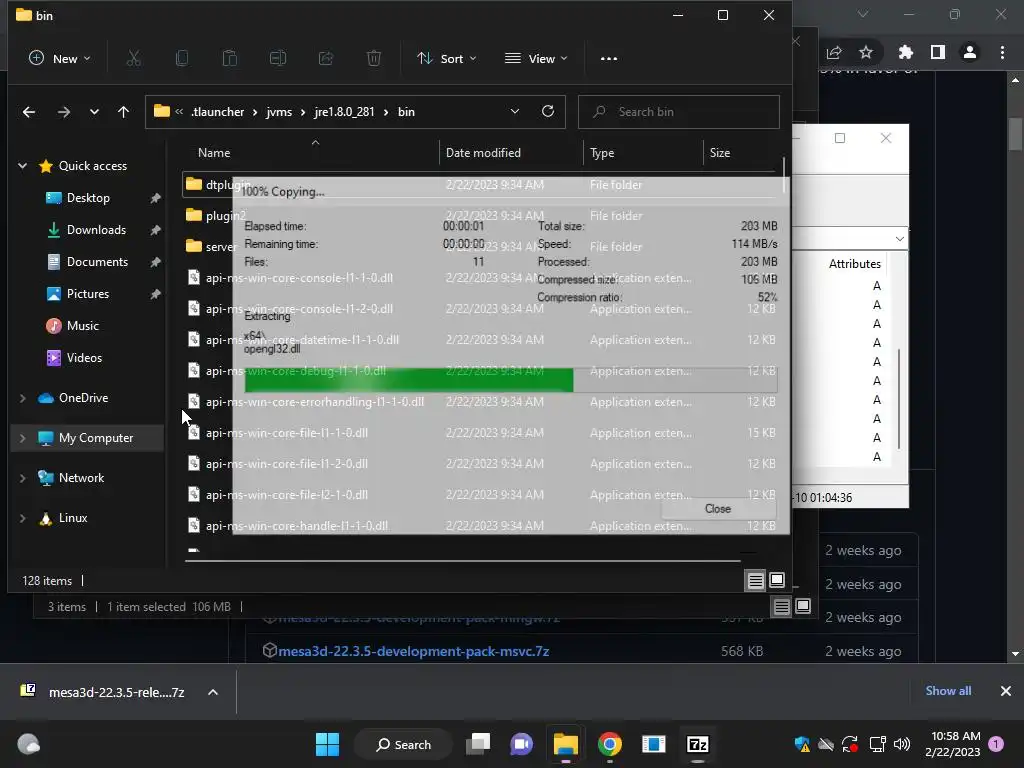Open Pictures in Quick access
The height and width of the screenshot is (768, 1024).
pos(88,294)
